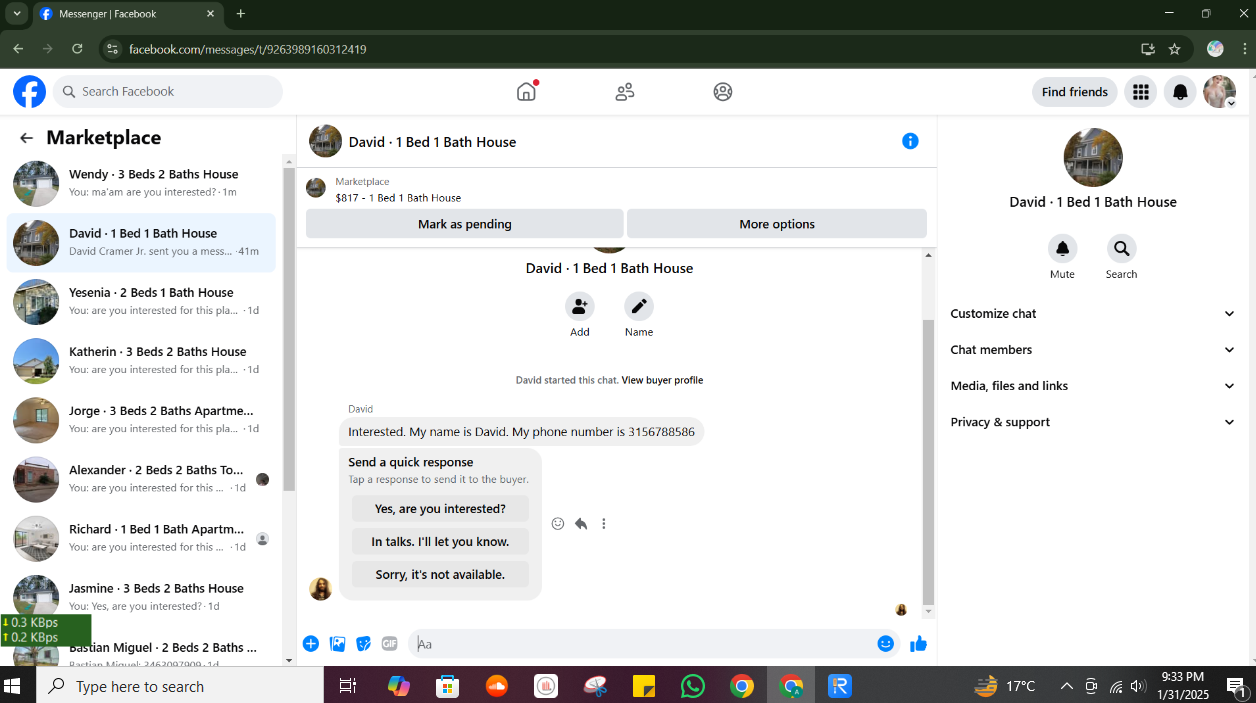Show hidden system tray icons chevron
Screen dimensions: 1256x703
[1066, 686]
